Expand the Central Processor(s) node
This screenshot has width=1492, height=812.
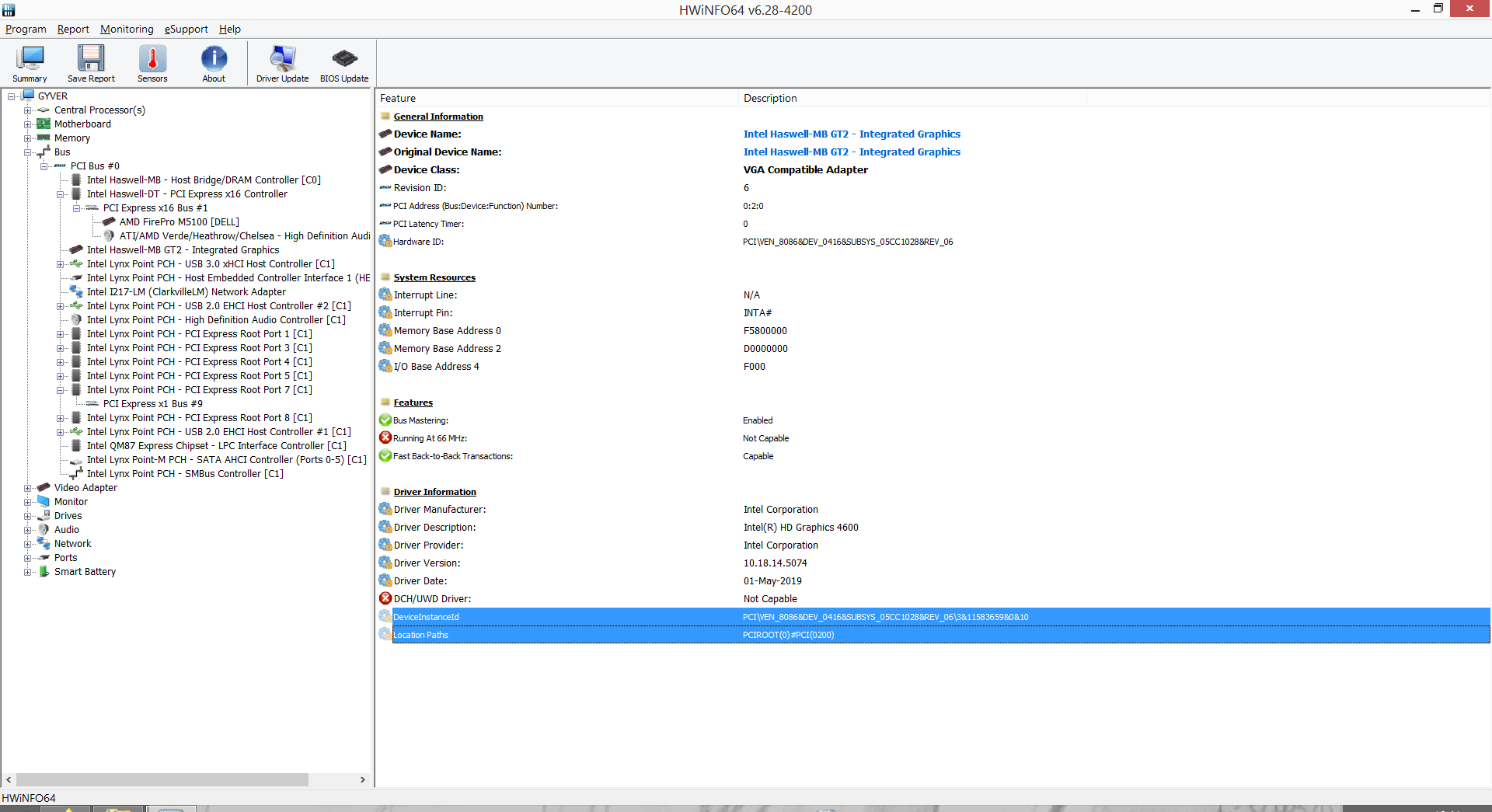[x=28, y=110]
